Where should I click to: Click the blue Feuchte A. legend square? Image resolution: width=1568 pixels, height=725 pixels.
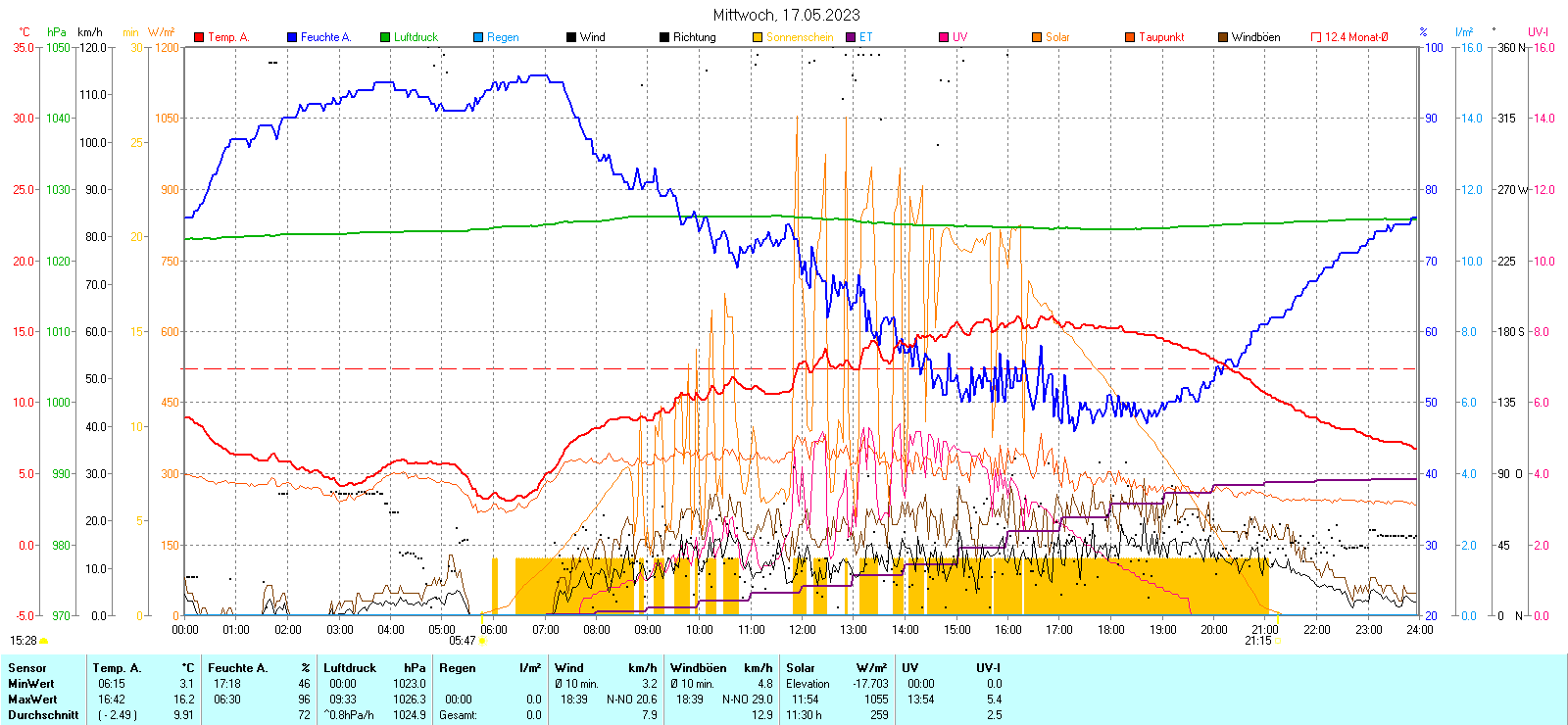(292, 37)
